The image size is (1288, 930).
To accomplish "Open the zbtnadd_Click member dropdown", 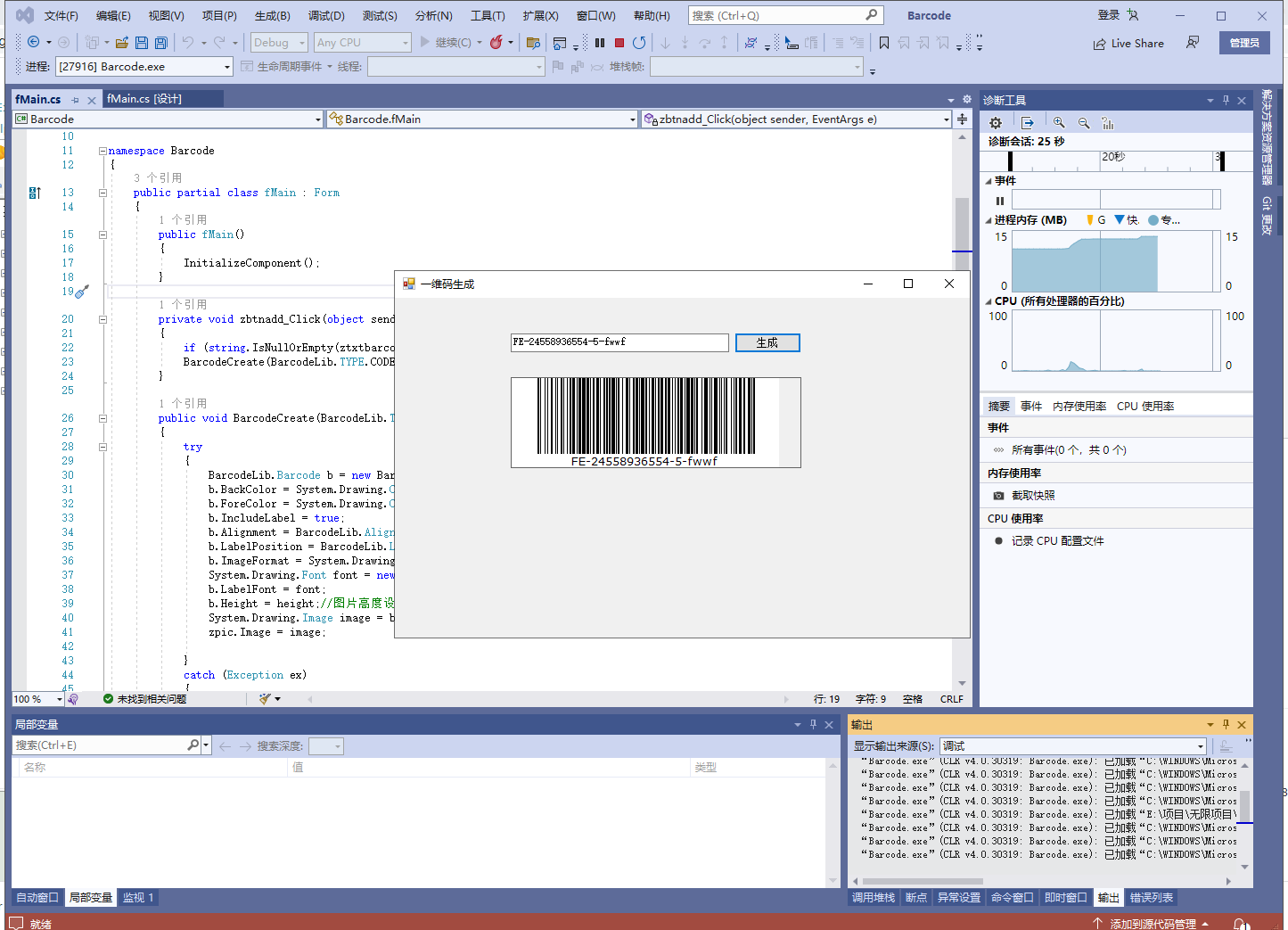I will (x=797, y=119).
